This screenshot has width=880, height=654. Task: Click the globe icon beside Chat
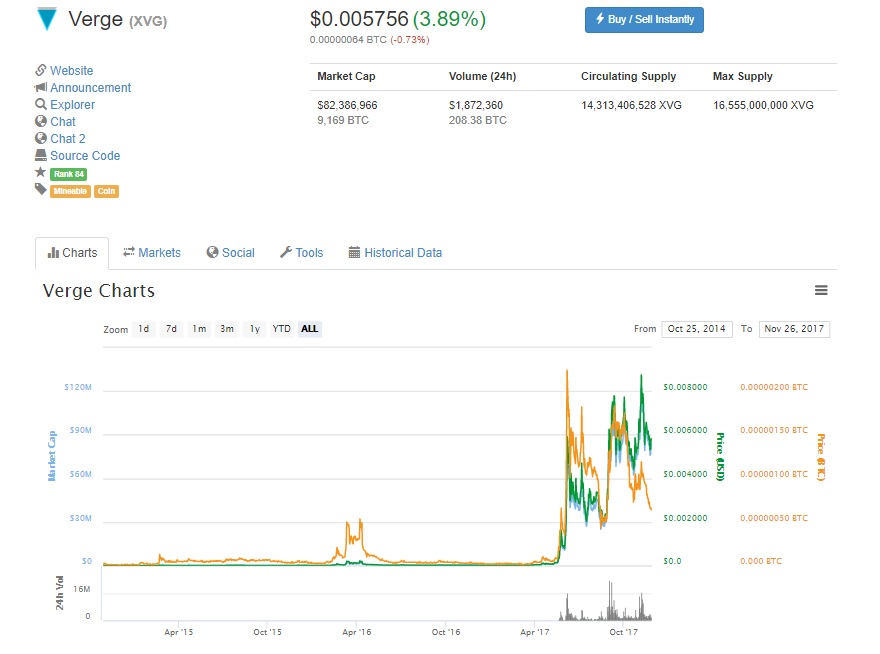pos(40,121)
